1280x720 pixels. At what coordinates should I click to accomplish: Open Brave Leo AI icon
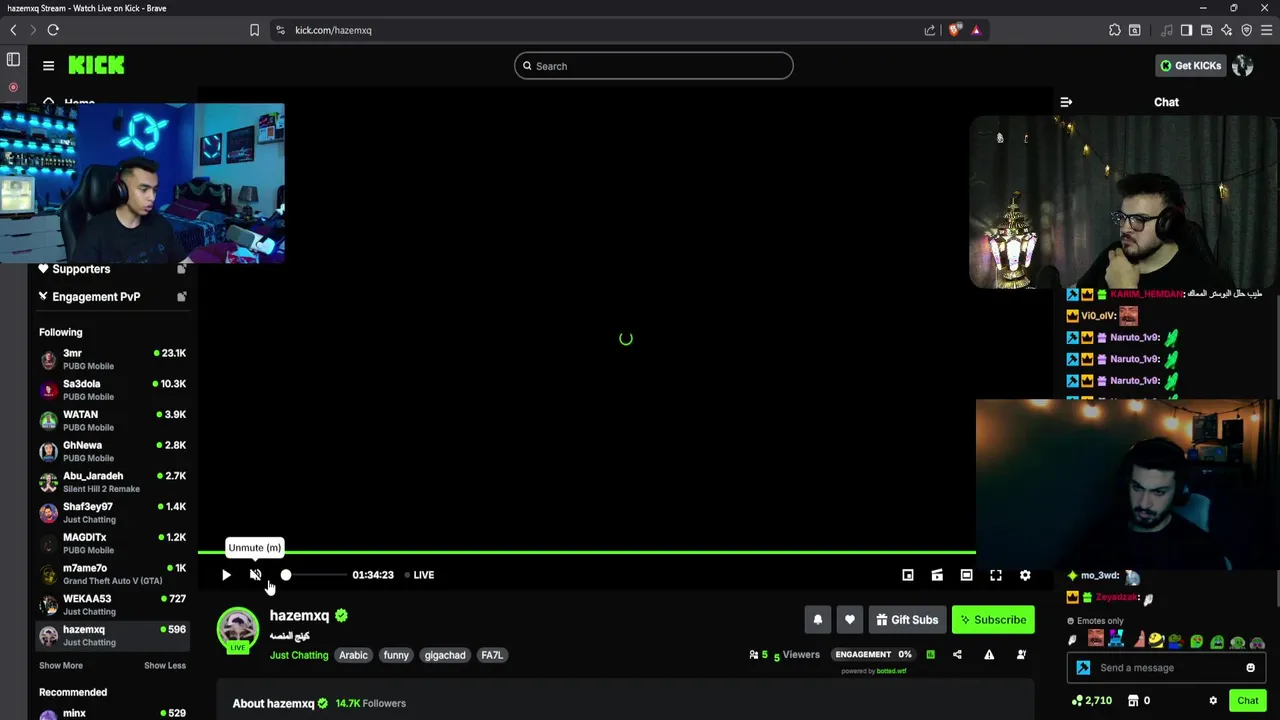click(1226, 30)
